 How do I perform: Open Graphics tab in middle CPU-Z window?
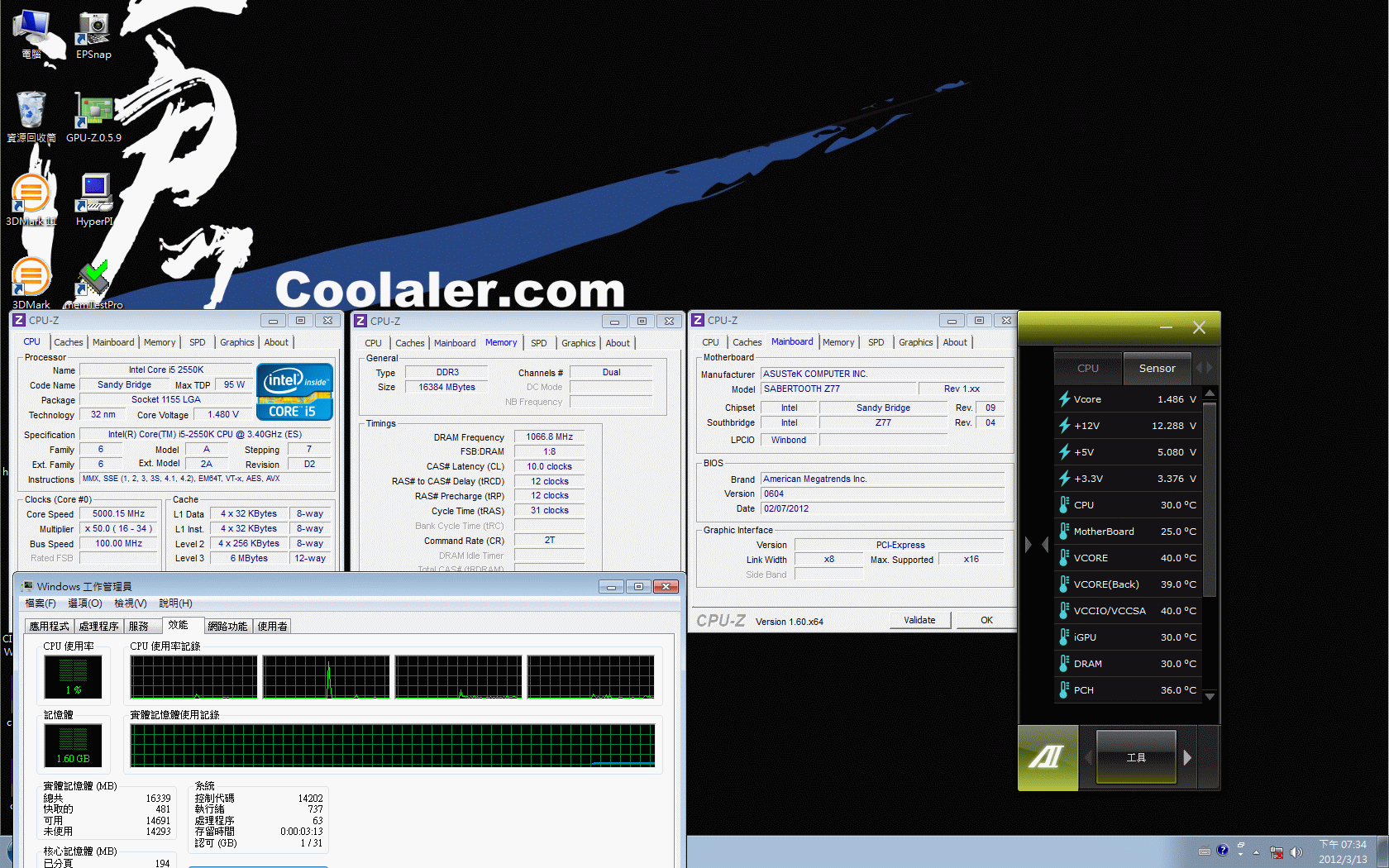(x=579, y=343)
